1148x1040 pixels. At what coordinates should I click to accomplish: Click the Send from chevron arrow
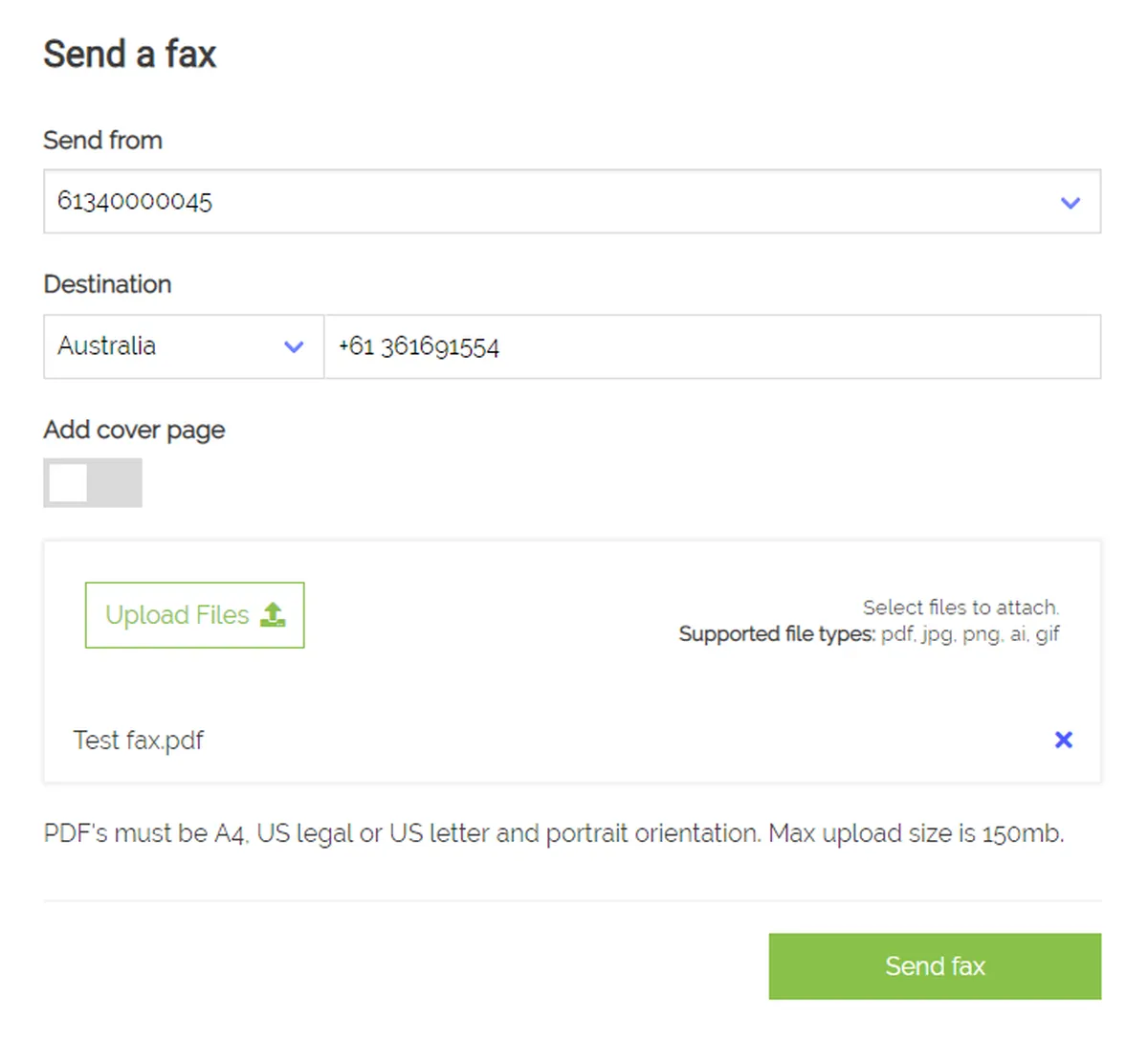pyautogui.click(x=1071, y=203)
